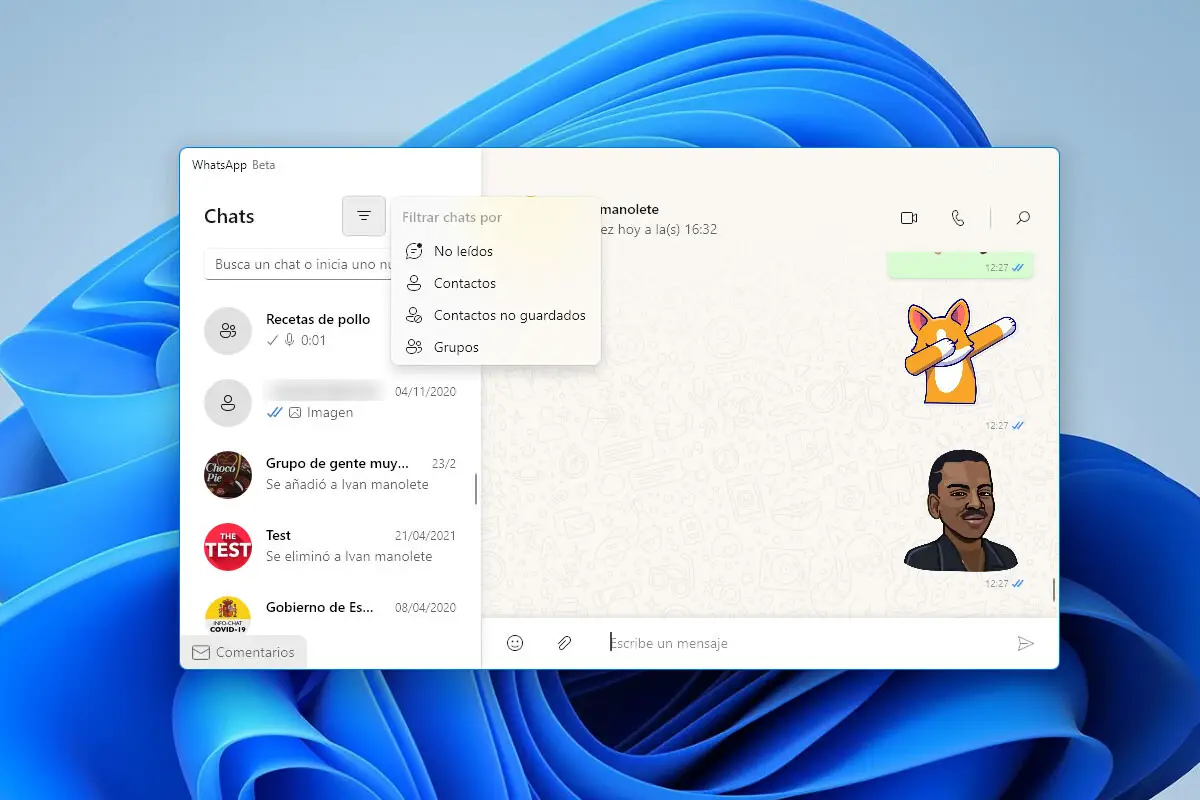Filter chats by Grupos
The image size is (1200, 800).
coord(496,347)
